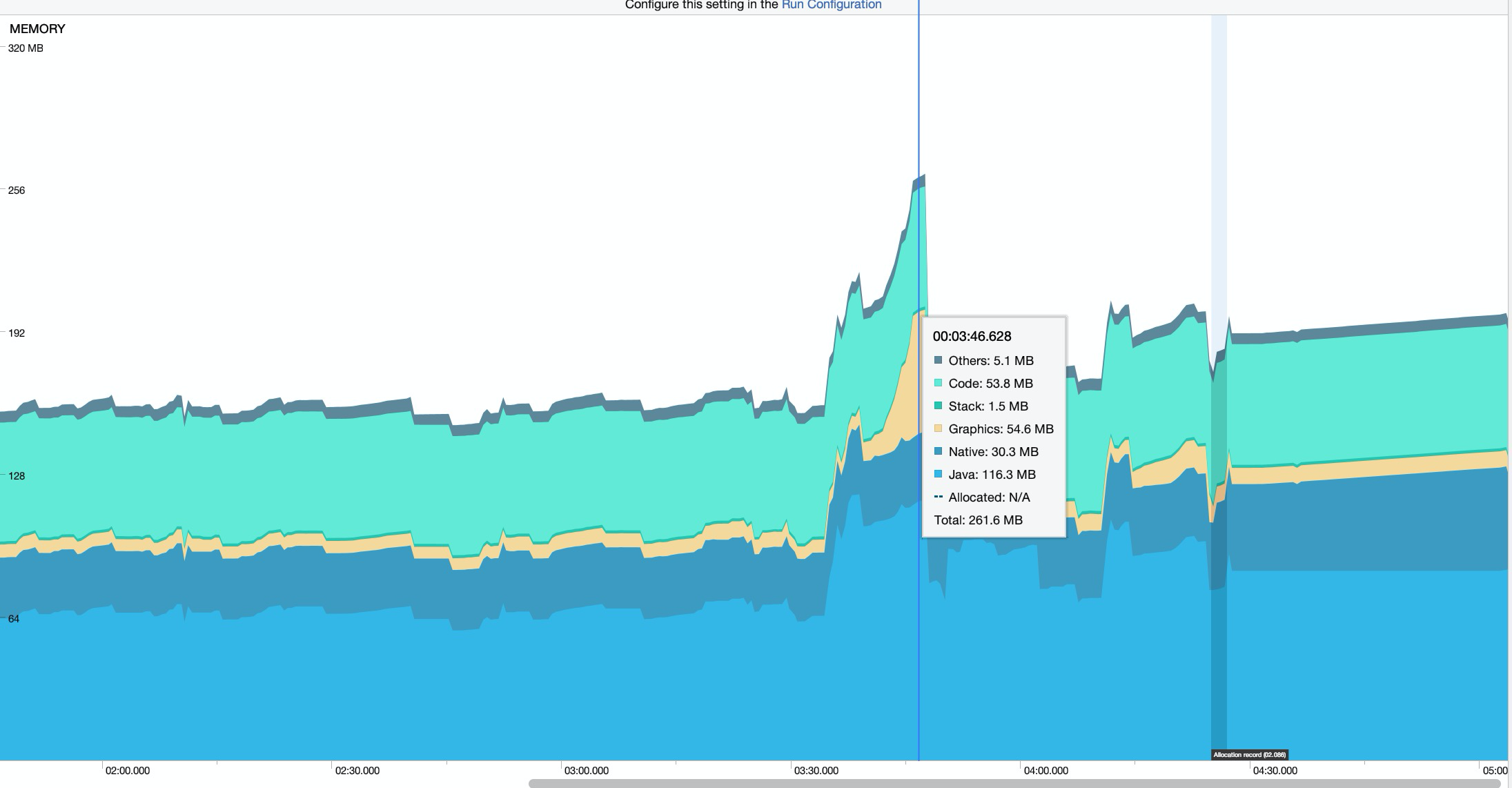Click the Total: 261.6 MB tooltip line
The width and height of the screenshot is (1512, 788).
click(x=978, y=520)
